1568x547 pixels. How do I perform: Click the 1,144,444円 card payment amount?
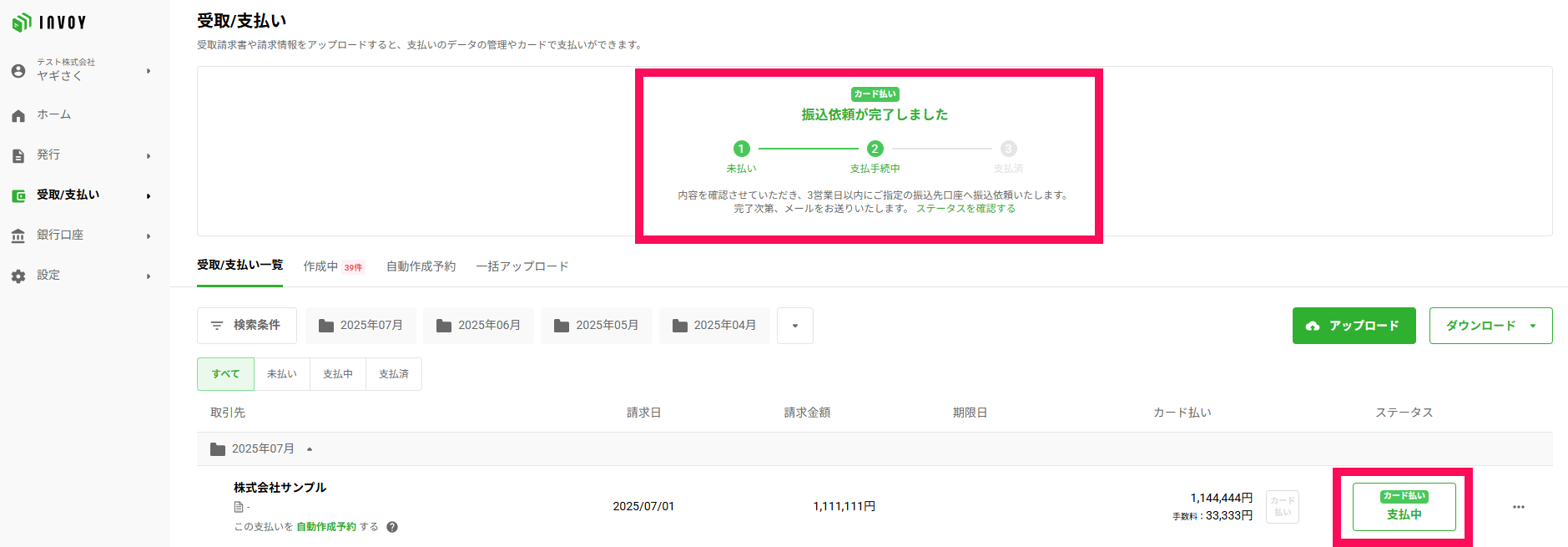pos(1221,499)
